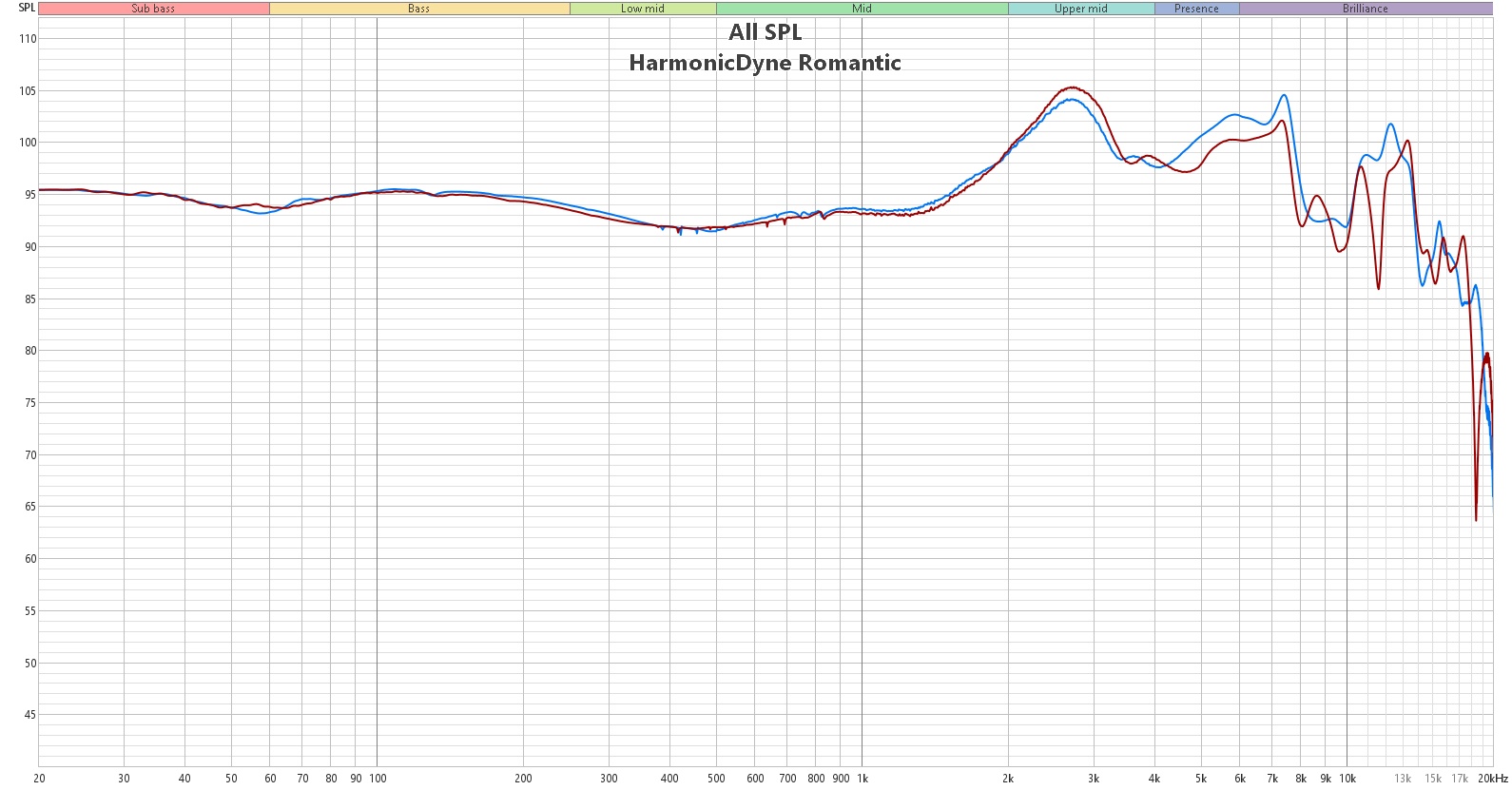Click the "SPL" vertical axis label
Image resolution: width=1512 pixels, height=790 pixels.
[x=27, y=8]
